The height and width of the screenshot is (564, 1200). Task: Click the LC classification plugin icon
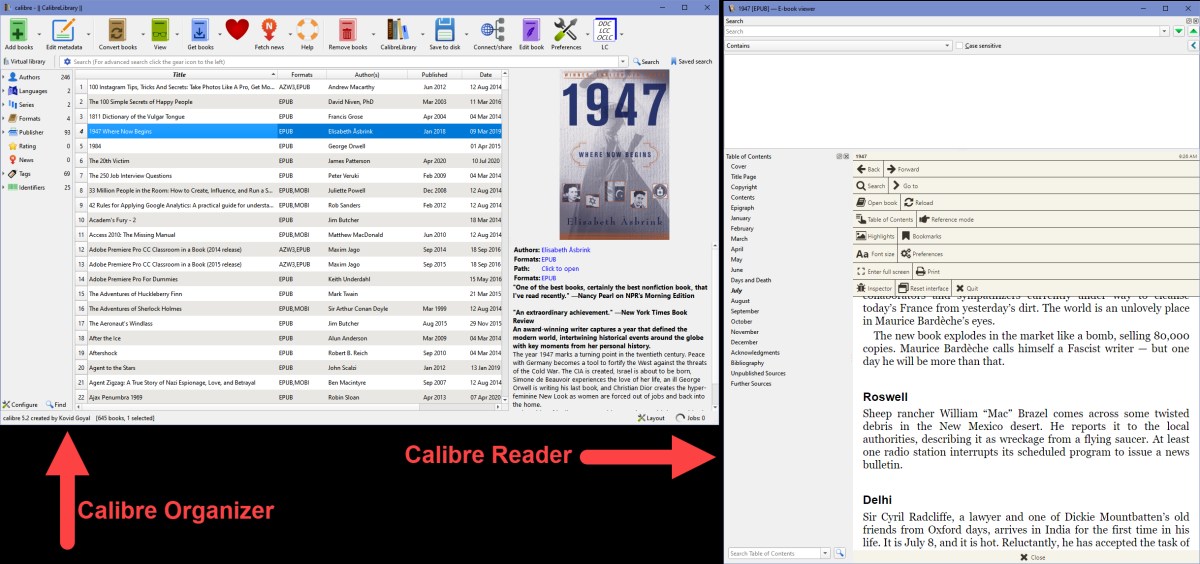(x=605, y=30)
